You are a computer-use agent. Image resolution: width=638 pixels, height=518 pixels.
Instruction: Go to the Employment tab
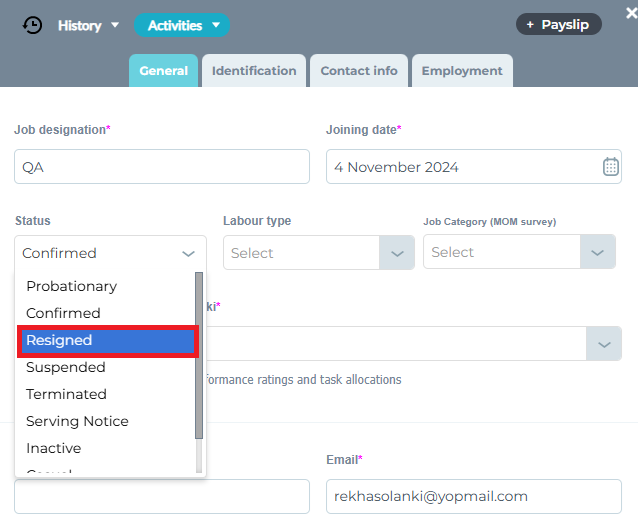(x=462, y=71)
